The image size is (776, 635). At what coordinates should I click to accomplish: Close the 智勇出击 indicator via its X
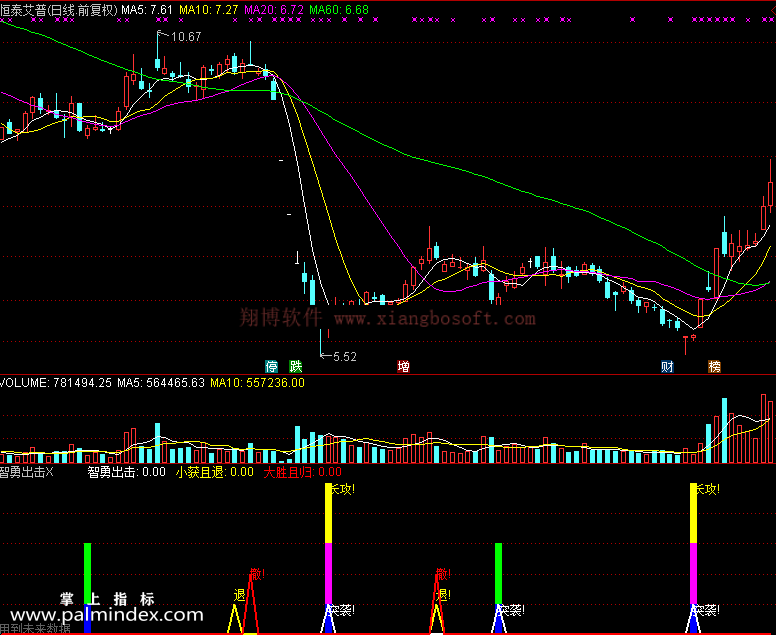49,472
